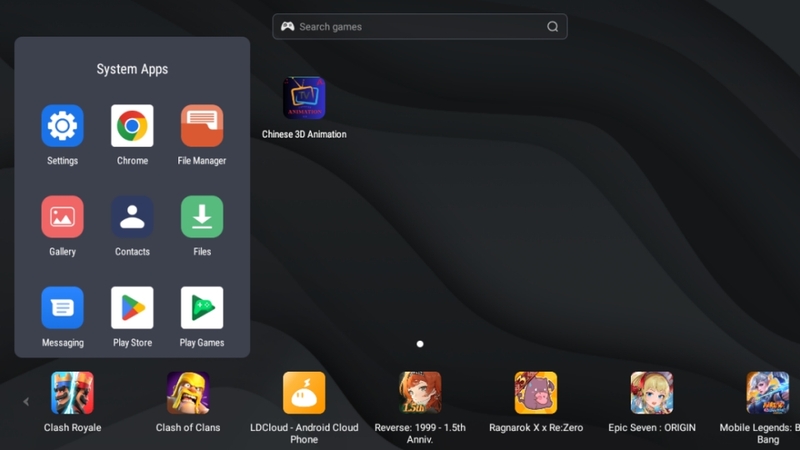800x450 pixels.
Task: Open Messaging app
Action: coord(62,308)
